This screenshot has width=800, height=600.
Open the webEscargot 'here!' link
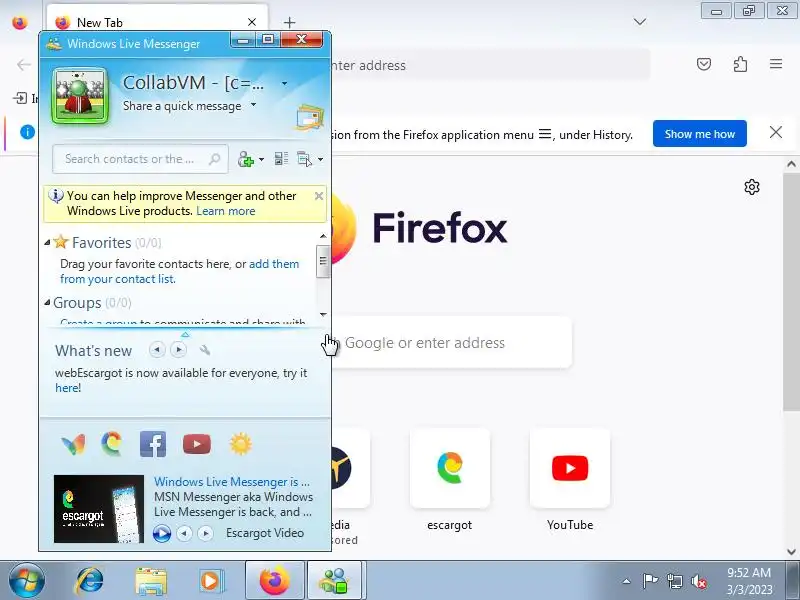(x=68, y=388)
